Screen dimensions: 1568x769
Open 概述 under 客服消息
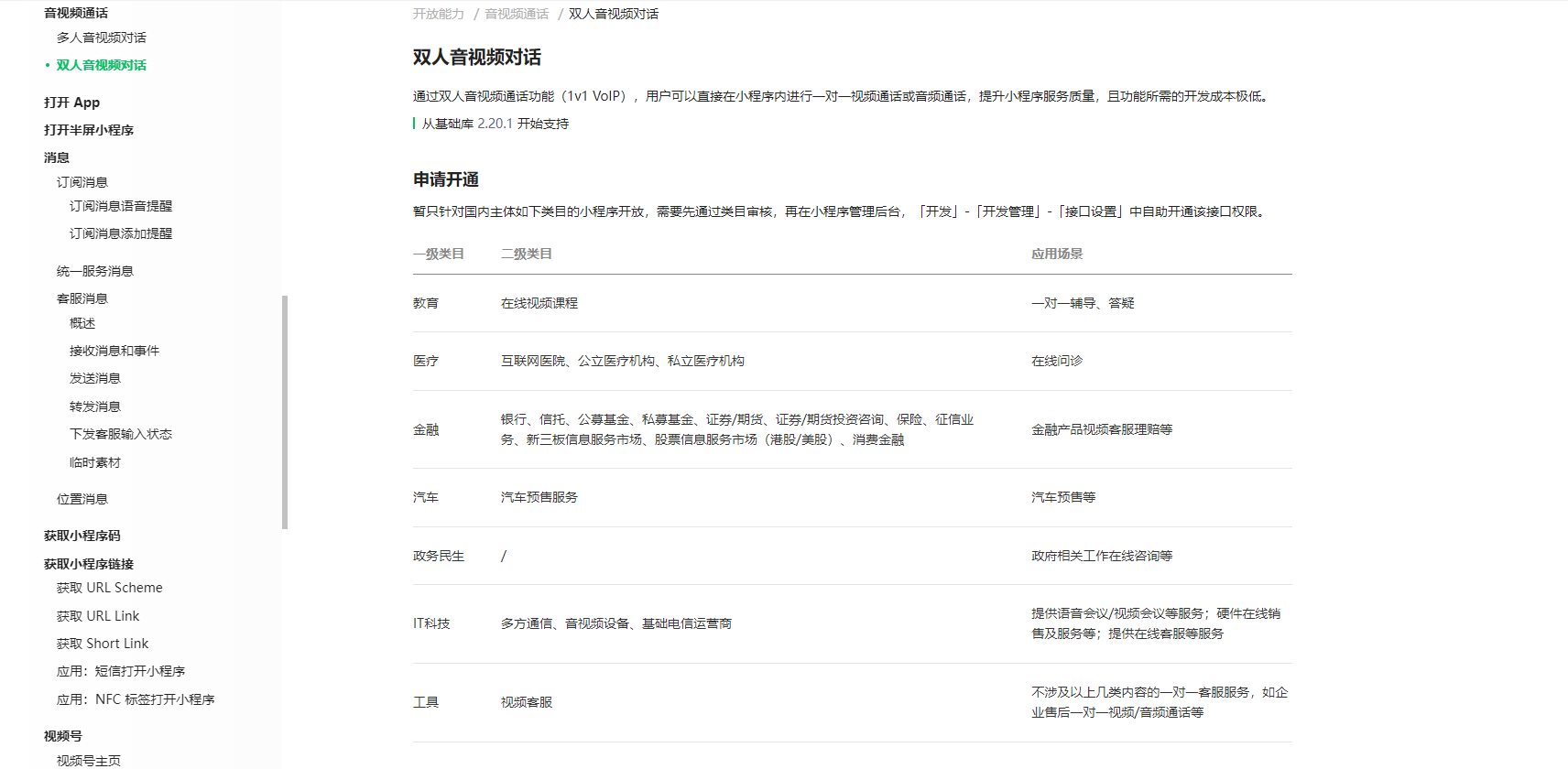(x=82, y=323)
